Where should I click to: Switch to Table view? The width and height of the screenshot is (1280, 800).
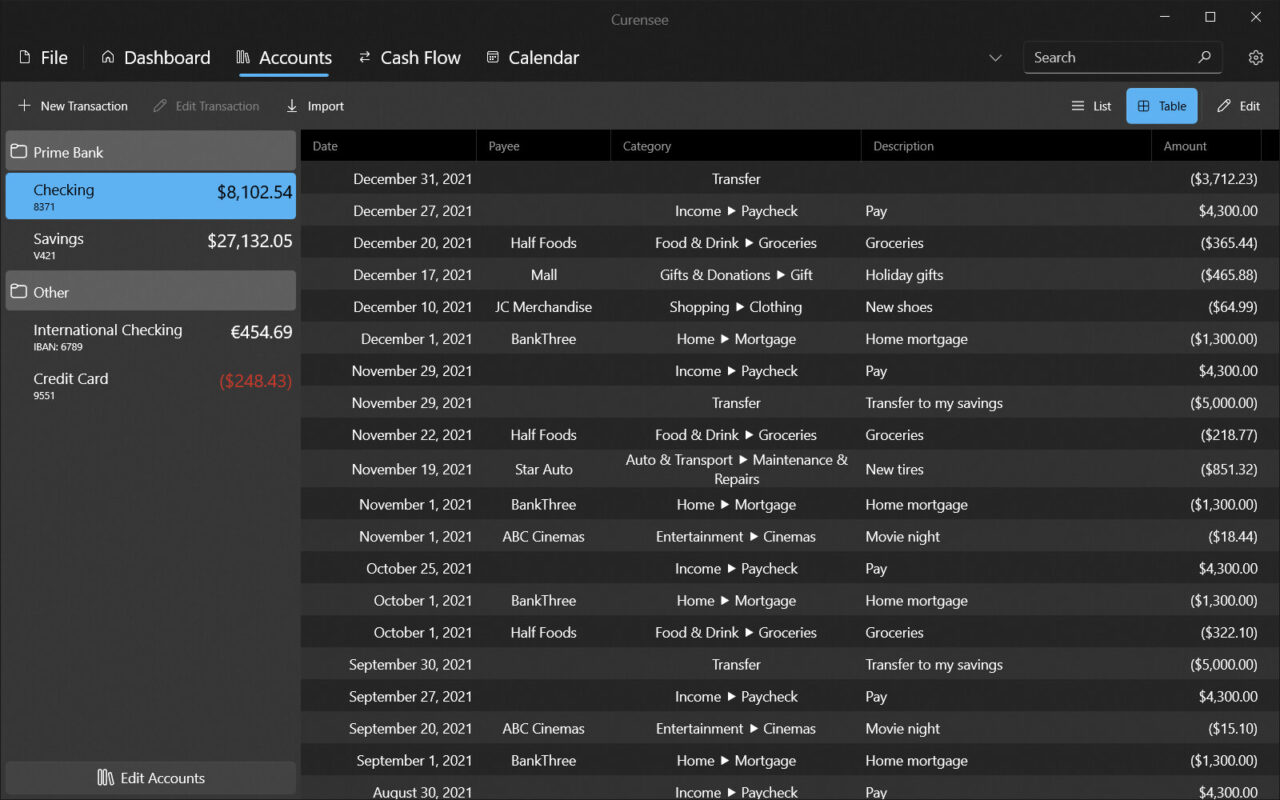(1161, 106)
